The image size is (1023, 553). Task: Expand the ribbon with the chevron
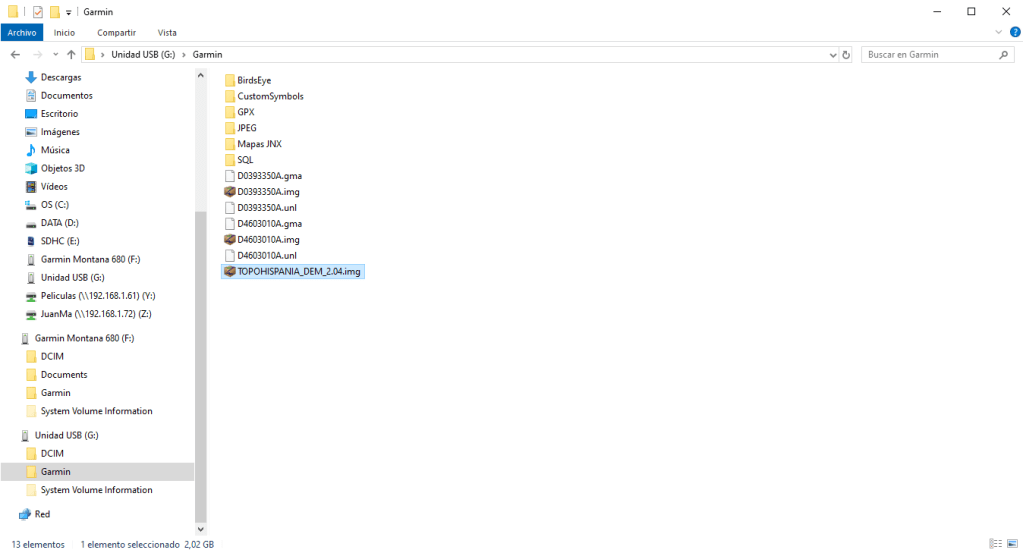1000,32
